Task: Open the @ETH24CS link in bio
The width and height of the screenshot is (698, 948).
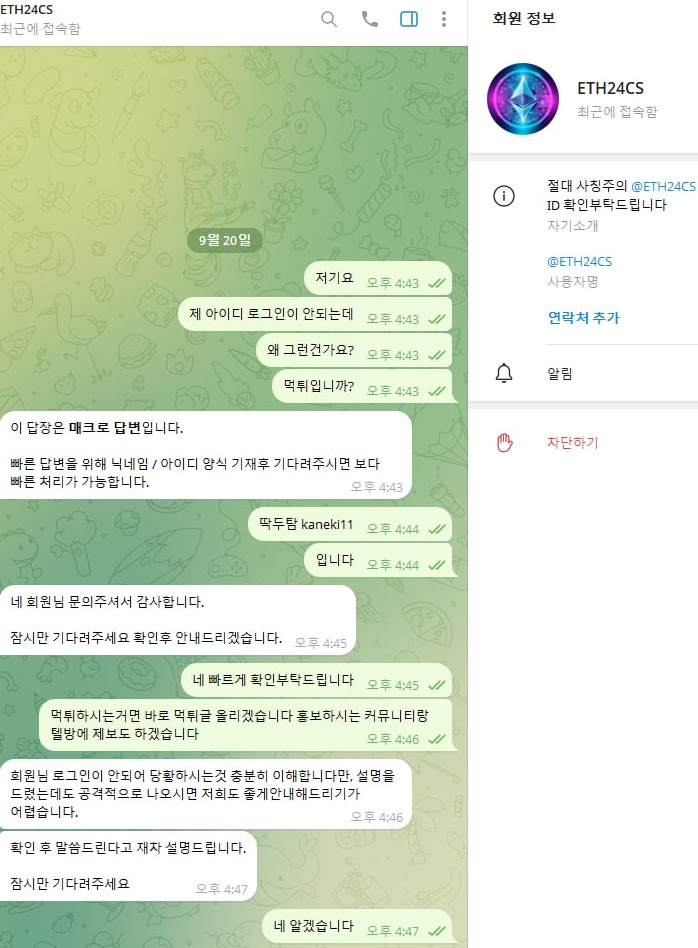Action: click(x=664, y=186)
